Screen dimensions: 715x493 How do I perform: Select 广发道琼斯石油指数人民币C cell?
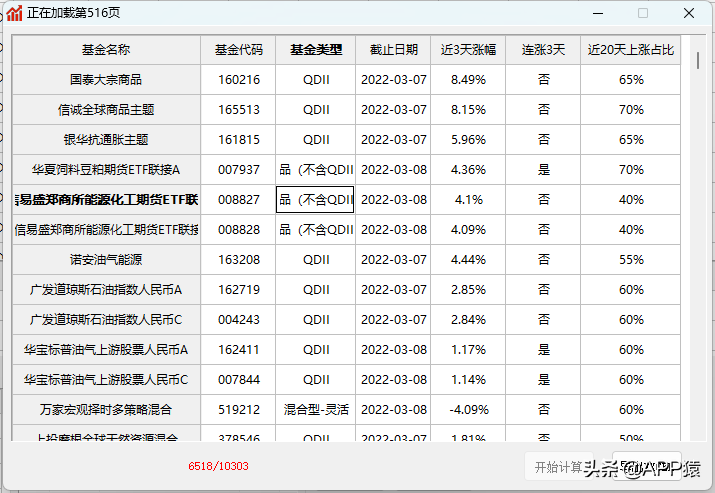pos(106,320)
